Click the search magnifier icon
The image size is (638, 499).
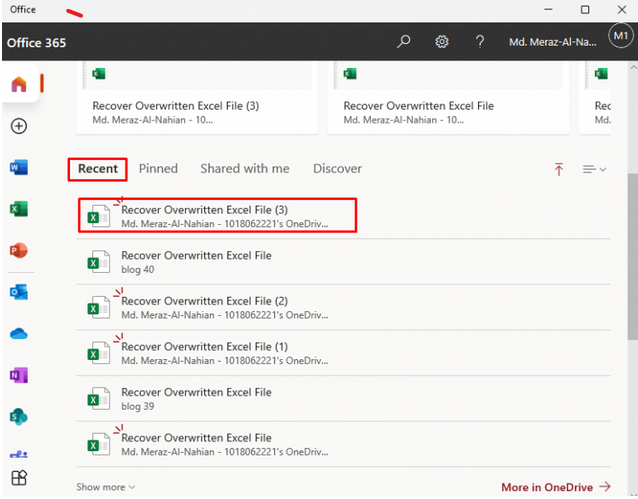point(403,42)
